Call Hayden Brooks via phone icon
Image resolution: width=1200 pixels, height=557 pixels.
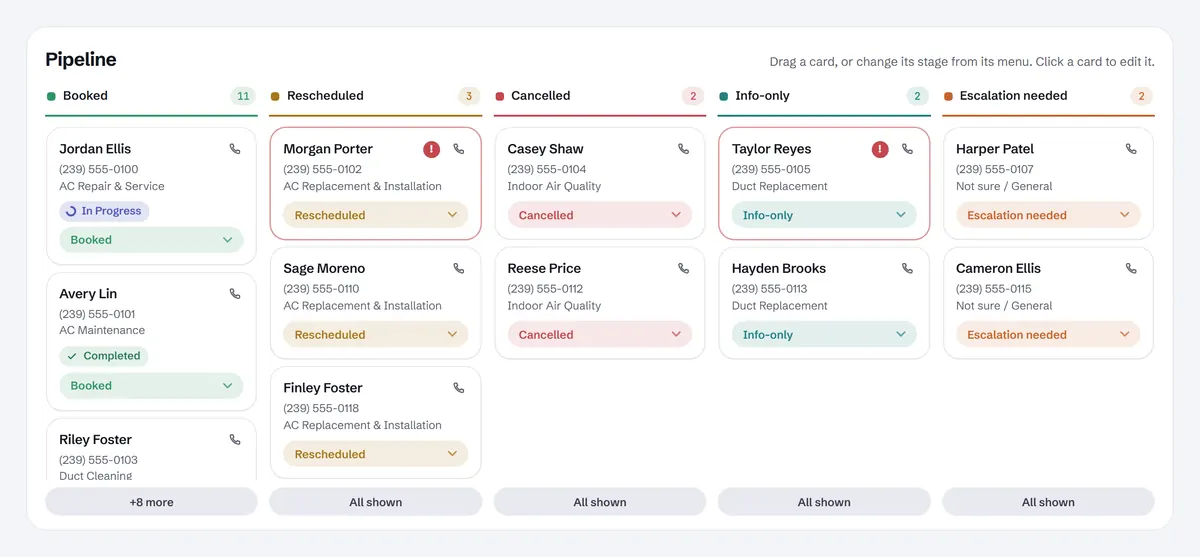[908, 269]
